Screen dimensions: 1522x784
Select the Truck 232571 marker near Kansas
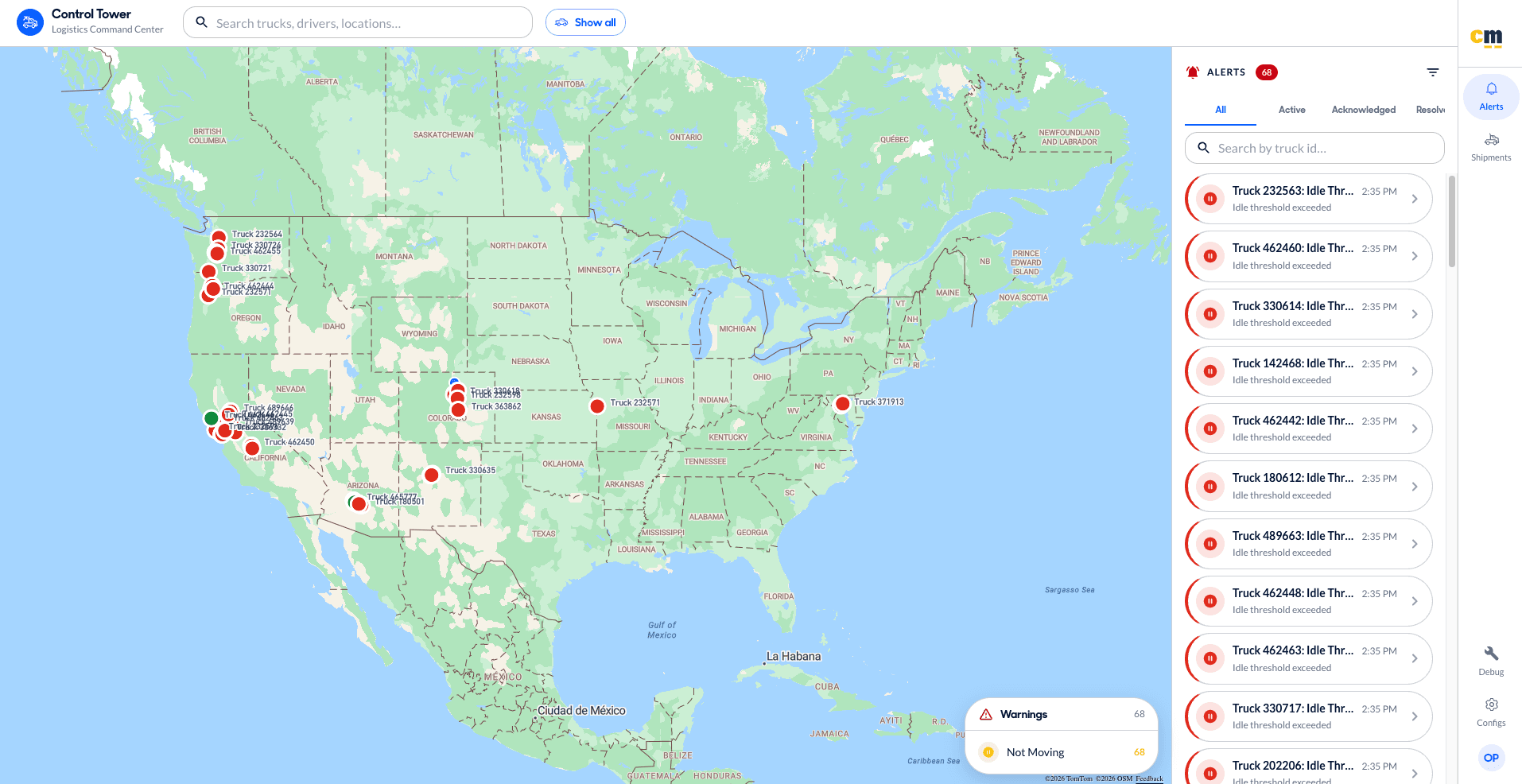point(597,406)
